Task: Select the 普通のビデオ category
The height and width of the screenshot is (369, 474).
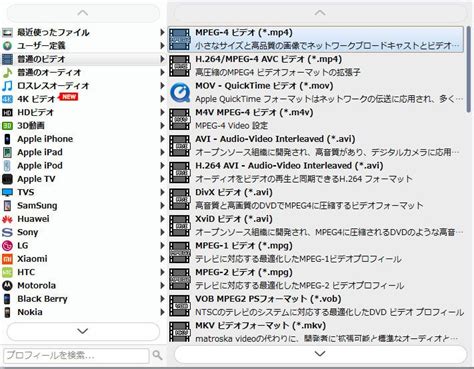Action: click(83, 59)
